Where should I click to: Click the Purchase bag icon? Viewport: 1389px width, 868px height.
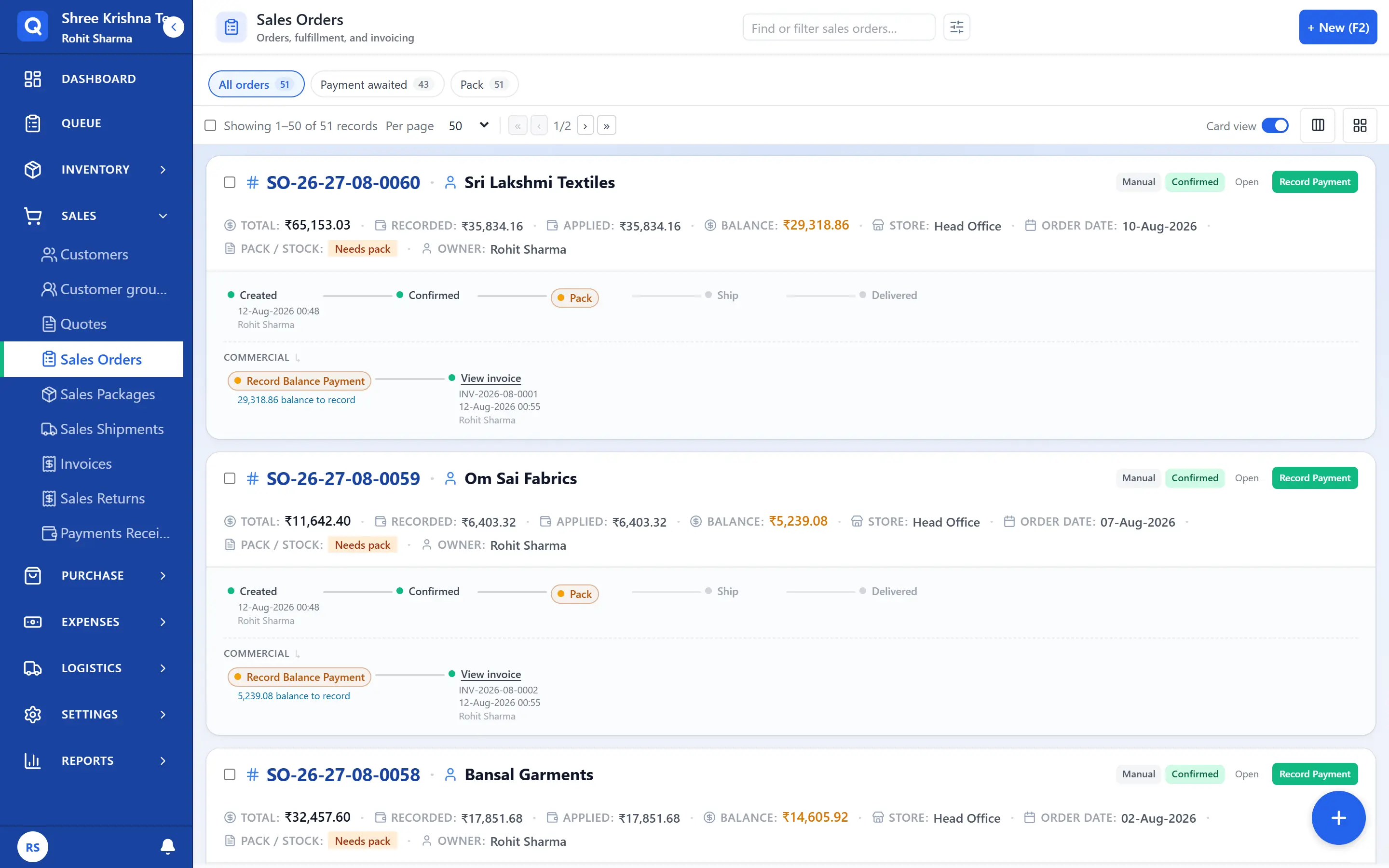(x=33, y=575)
